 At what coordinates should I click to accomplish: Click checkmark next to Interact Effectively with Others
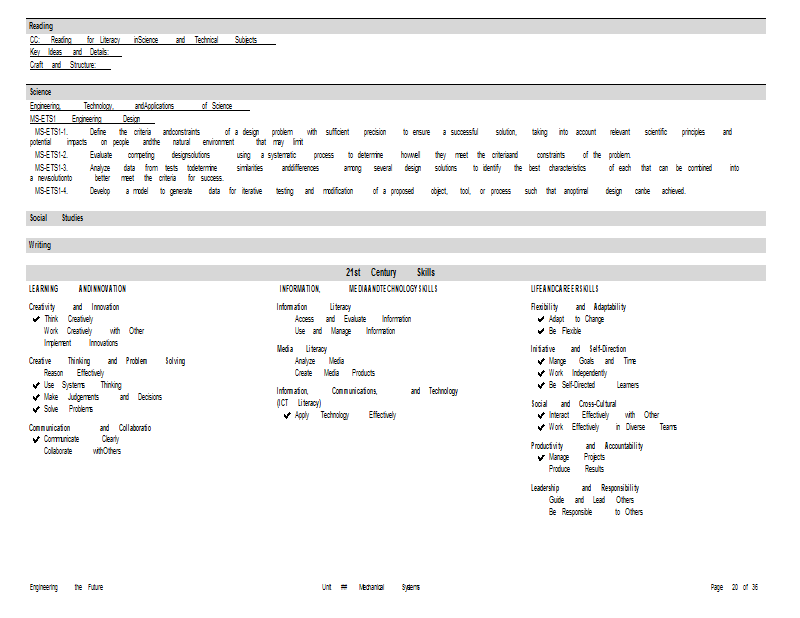[541, 415]
